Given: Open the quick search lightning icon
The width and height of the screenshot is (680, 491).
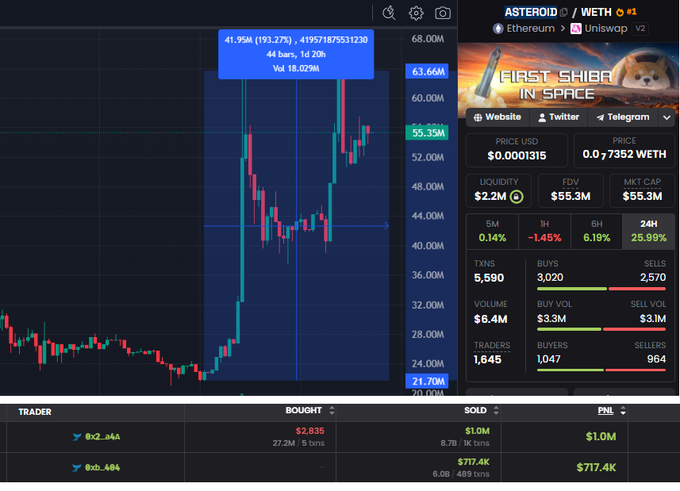Looking at the screenshot, I should point(389,13).
